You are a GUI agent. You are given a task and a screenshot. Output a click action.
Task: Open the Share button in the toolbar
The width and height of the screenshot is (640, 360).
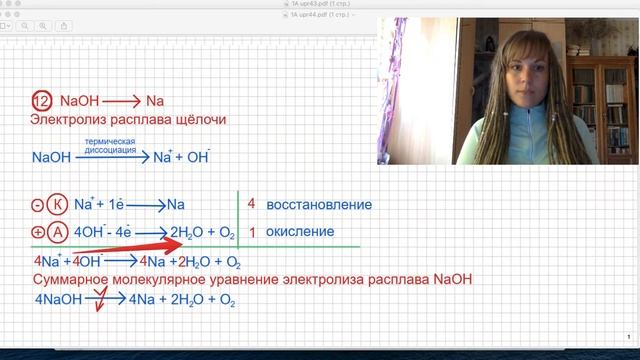click(64, 26)
